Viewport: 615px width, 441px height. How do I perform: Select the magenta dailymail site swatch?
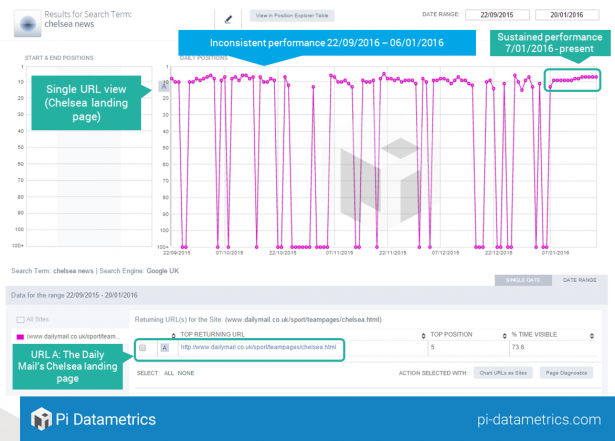click(x=20, y=337)
